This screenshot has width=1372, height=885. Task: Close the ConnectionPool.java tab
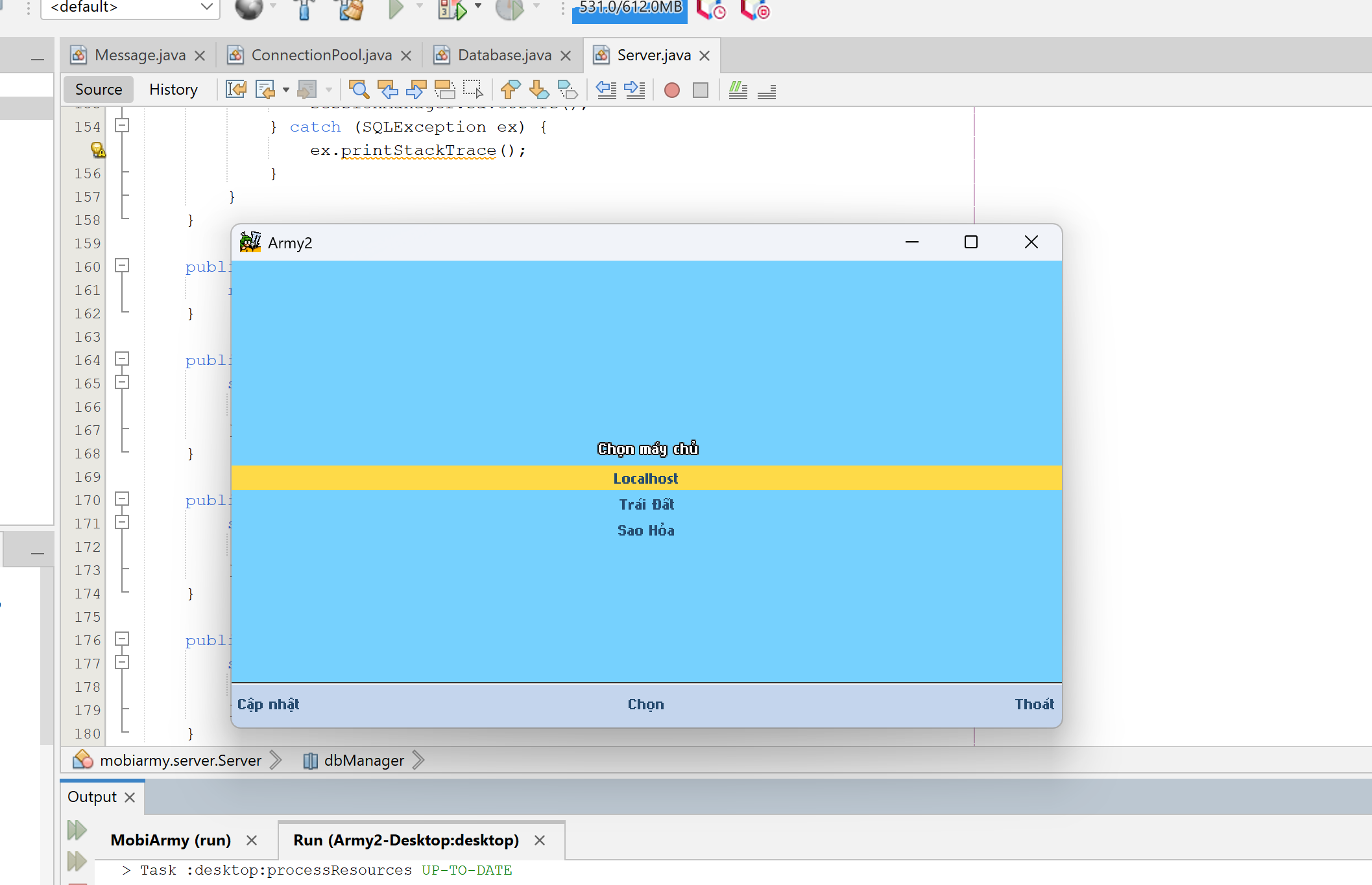406,56
